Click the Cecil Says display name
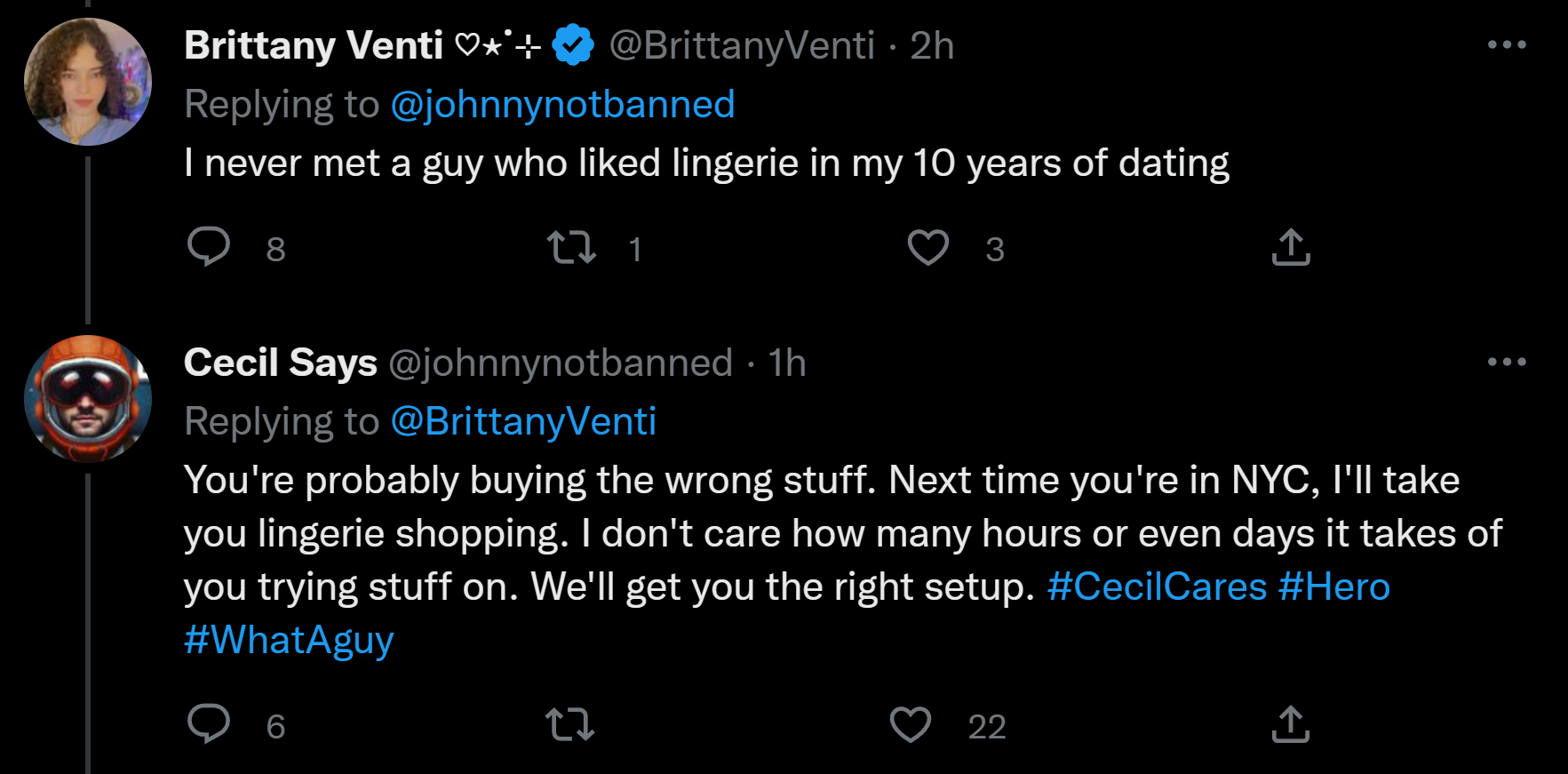 point(281,363)
